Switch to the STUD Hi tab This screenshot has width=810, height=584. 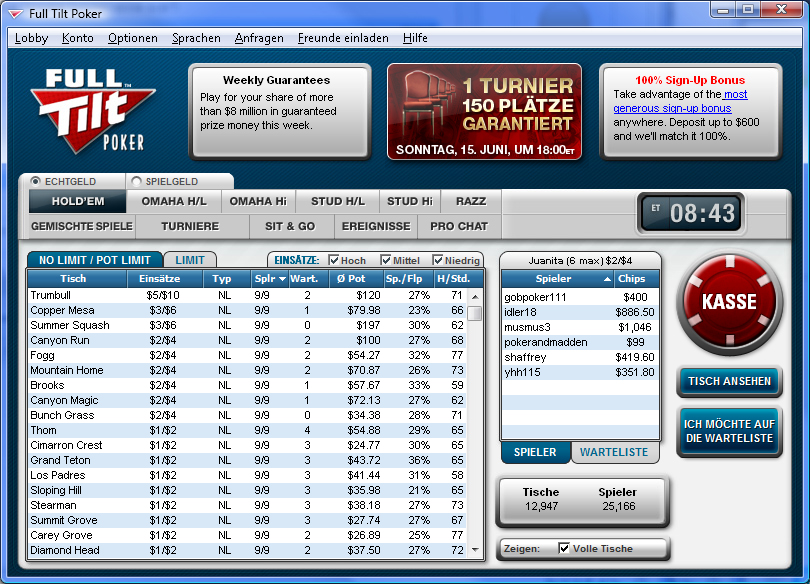click(410, 201)
